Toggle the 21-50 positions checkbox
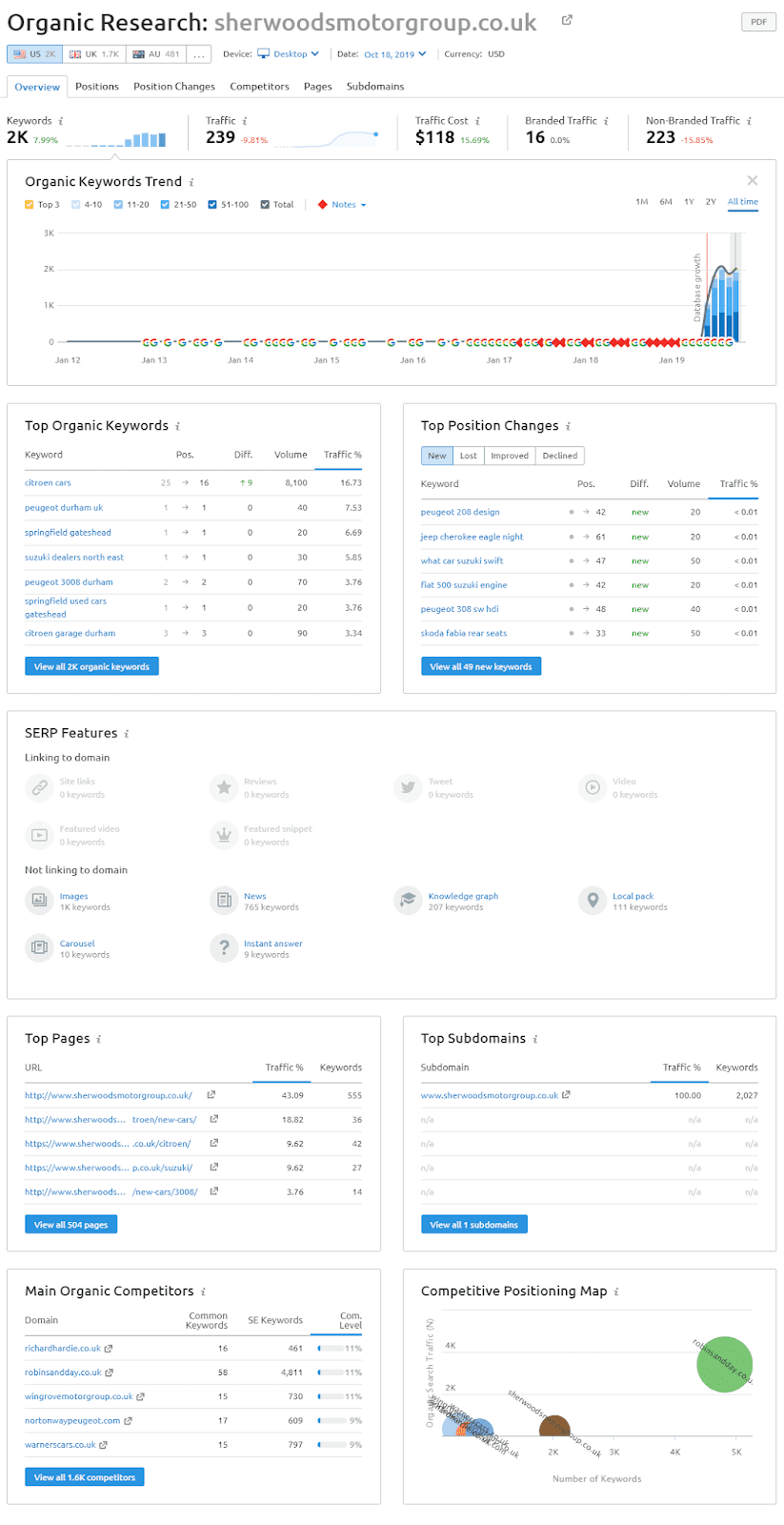Screen dimensions: 784x1525 (x=165, y=205)
